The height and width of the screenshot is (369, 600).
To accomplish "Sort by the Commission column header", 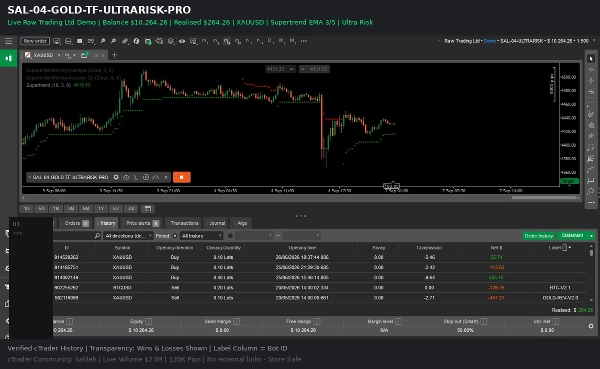I will pos(429,248).
